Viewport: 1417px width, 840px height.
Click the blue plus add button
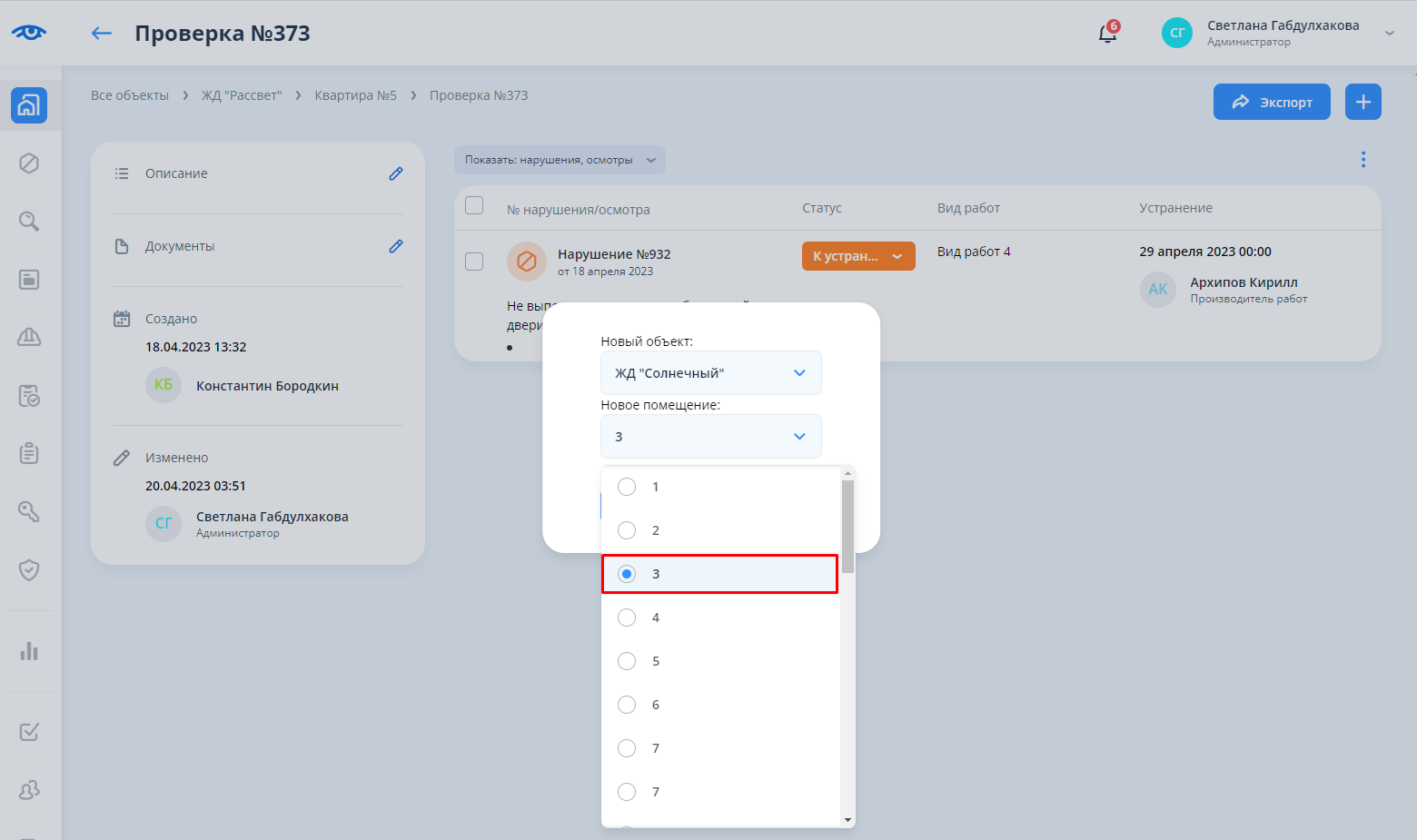(x=1362, y=102)
